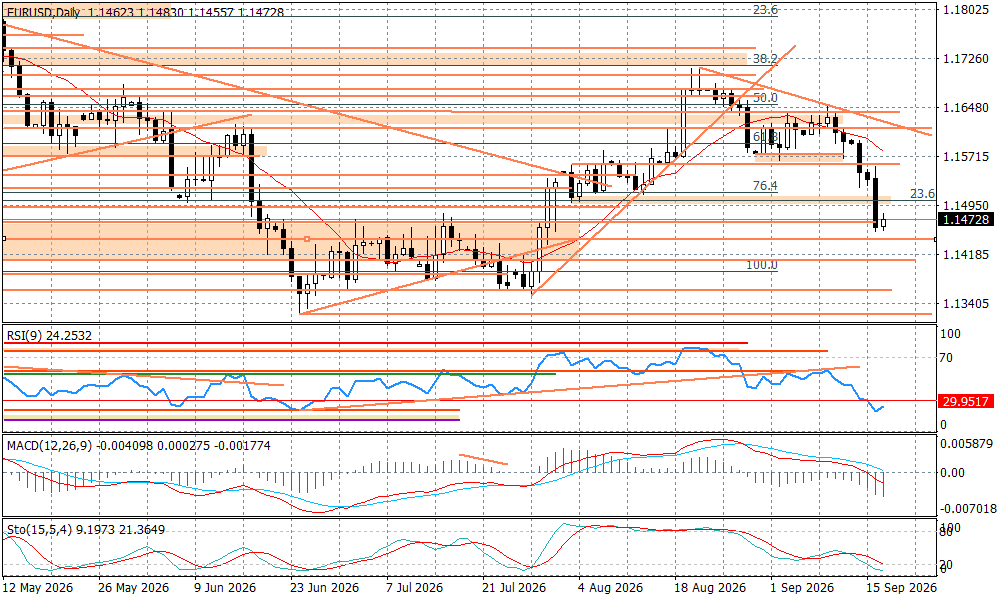The image size is (1000, 600).
Task: Select the green horizontal line in RSI panel
Action: tap(279, 374)
